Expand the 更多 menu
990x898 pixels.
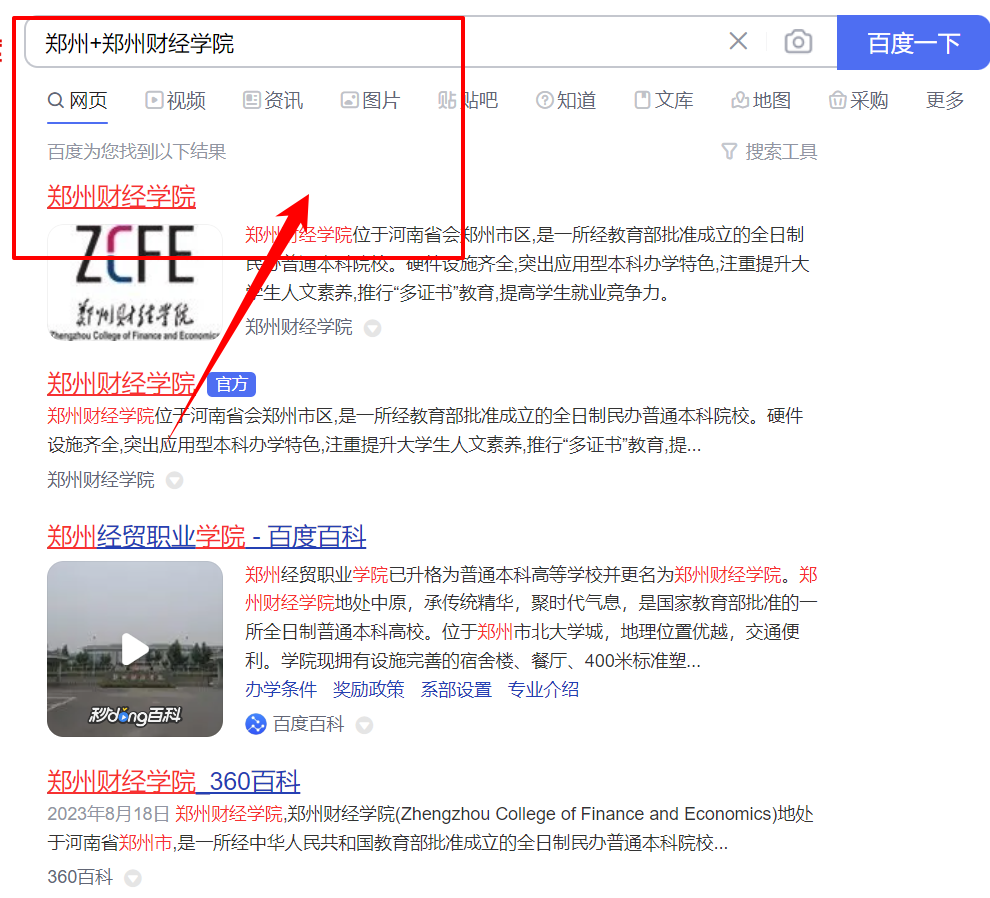(945, 100)
